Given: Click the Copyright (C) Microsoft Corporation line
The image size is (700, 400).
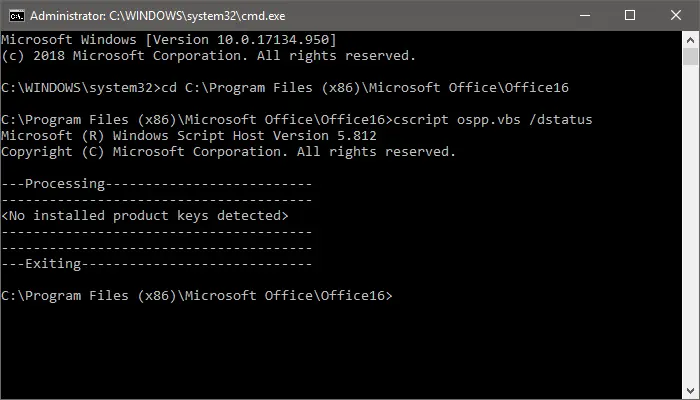Looking at the screenshot, I should (x=228, y=152).
